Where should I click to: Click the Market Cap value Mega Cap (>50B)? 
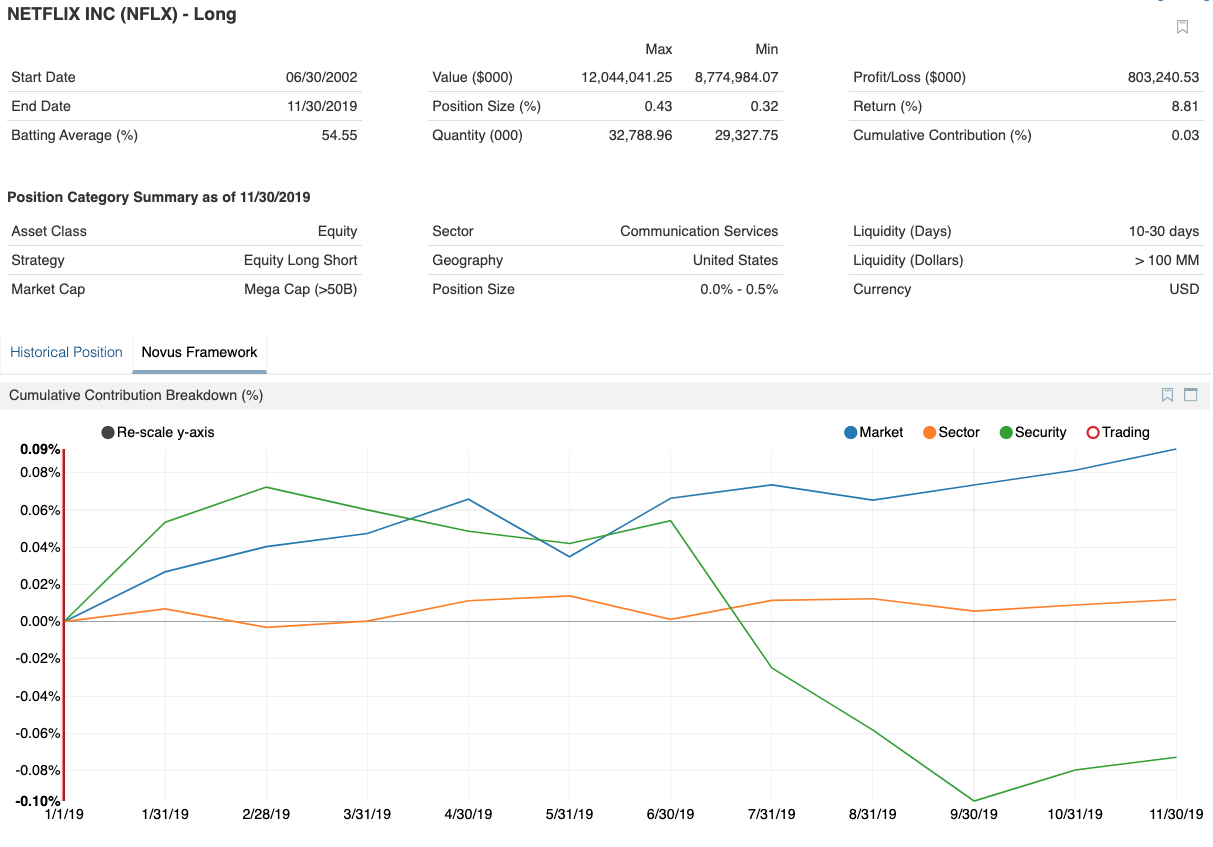(x=300, y=289)
